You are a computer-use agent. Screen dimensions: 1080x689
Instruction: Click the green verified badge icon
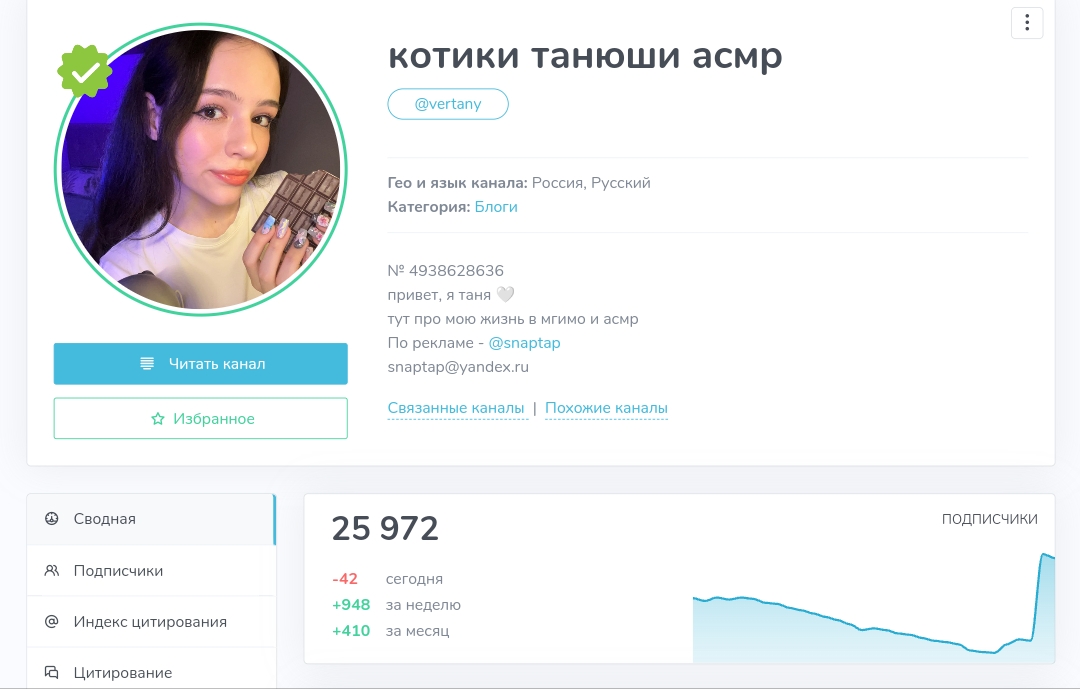click(84, 71)
